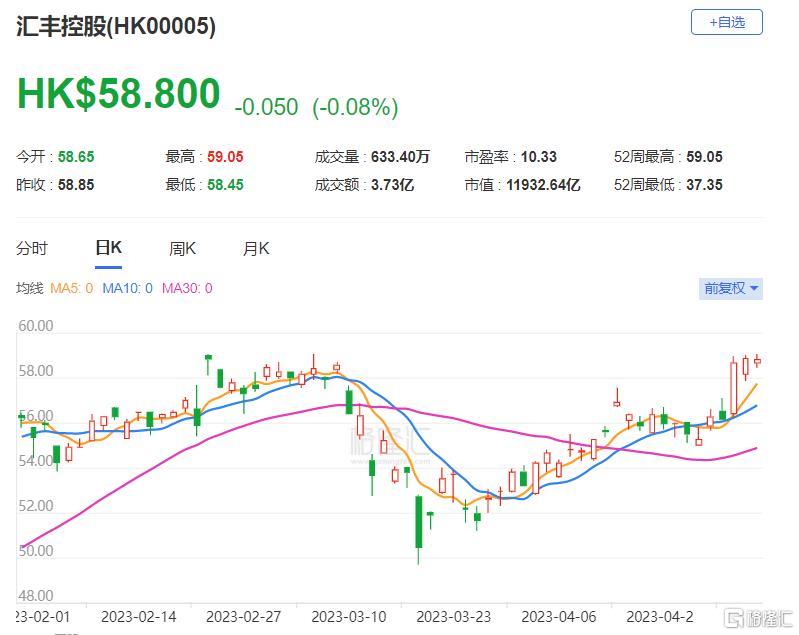Viewport: 799px width, 635px height.
Task: Click the 60.00 price axis label
Action: pyautogui.click(x=36, y=326)
